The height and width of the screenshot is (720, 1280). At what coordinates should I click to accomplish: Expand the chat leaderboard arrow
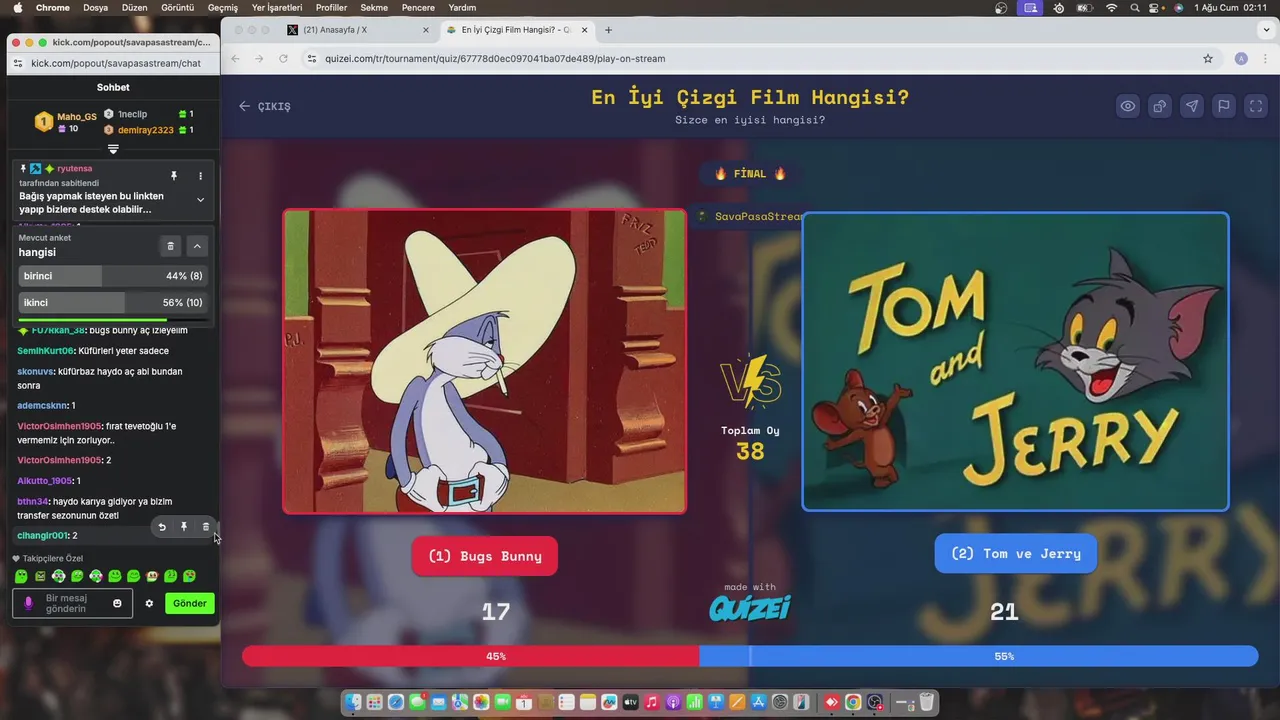coord(113,149)
